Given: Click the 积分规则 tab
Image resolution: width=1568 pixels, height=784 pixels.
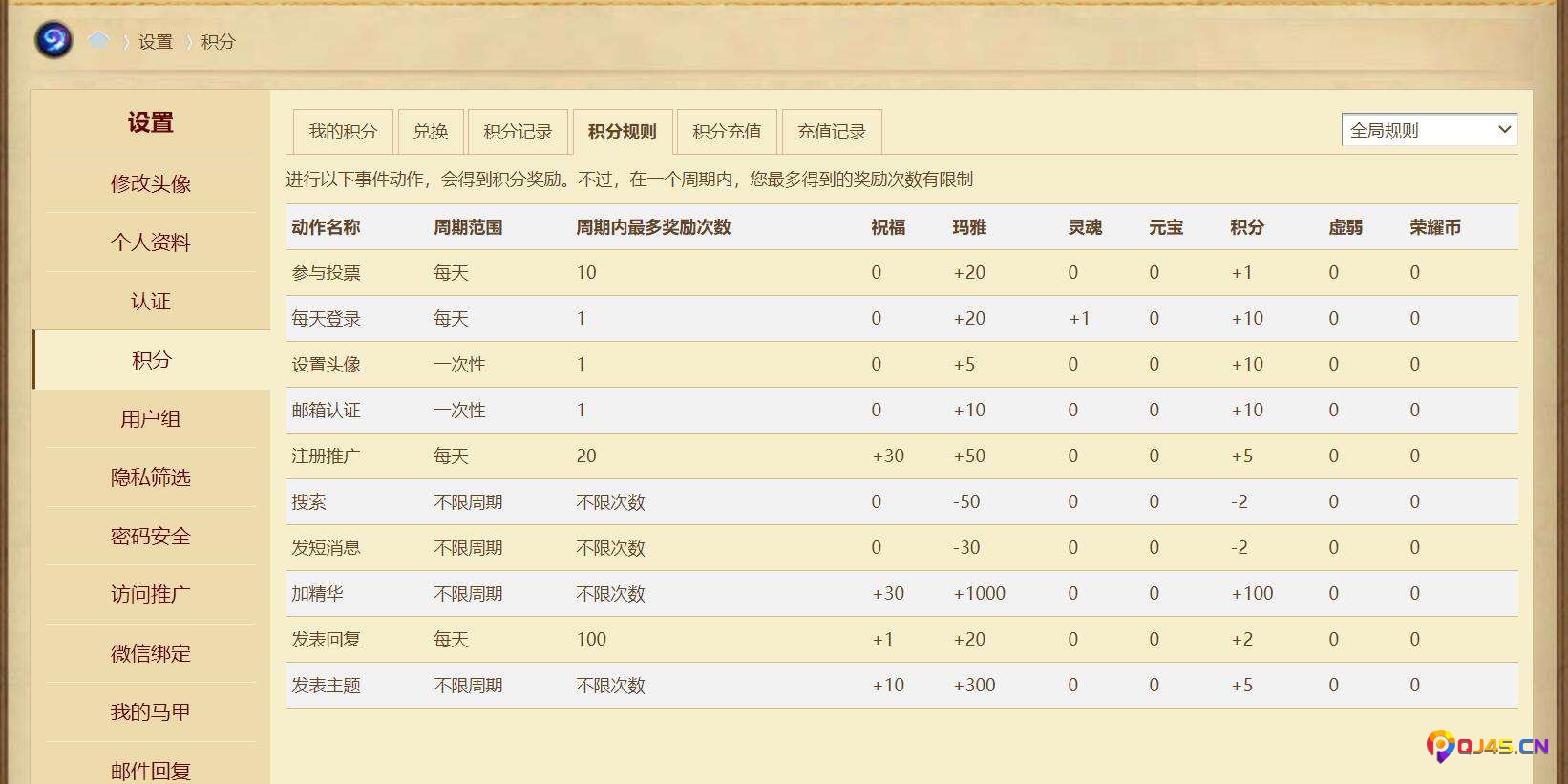Looking at the screenshot, I should coord(623,132).
